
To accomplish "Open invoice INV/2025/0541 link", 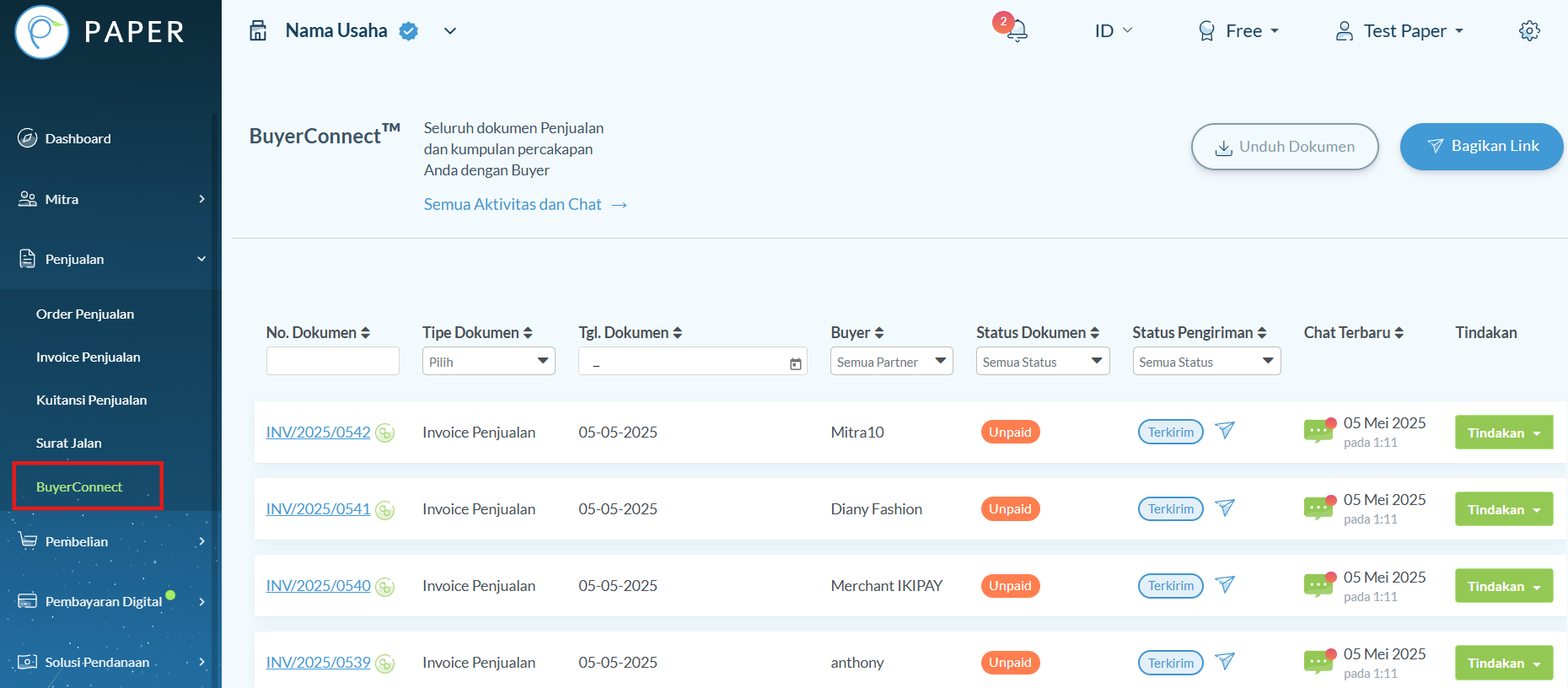I will [x=318, y=509].
